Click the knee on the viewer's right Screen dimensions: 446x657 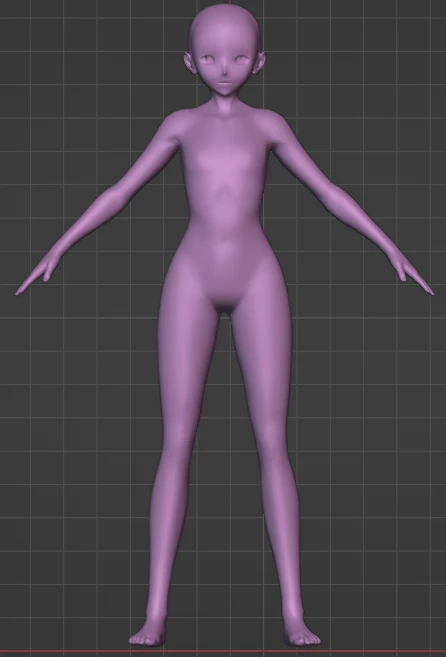[x=272, y=436]
